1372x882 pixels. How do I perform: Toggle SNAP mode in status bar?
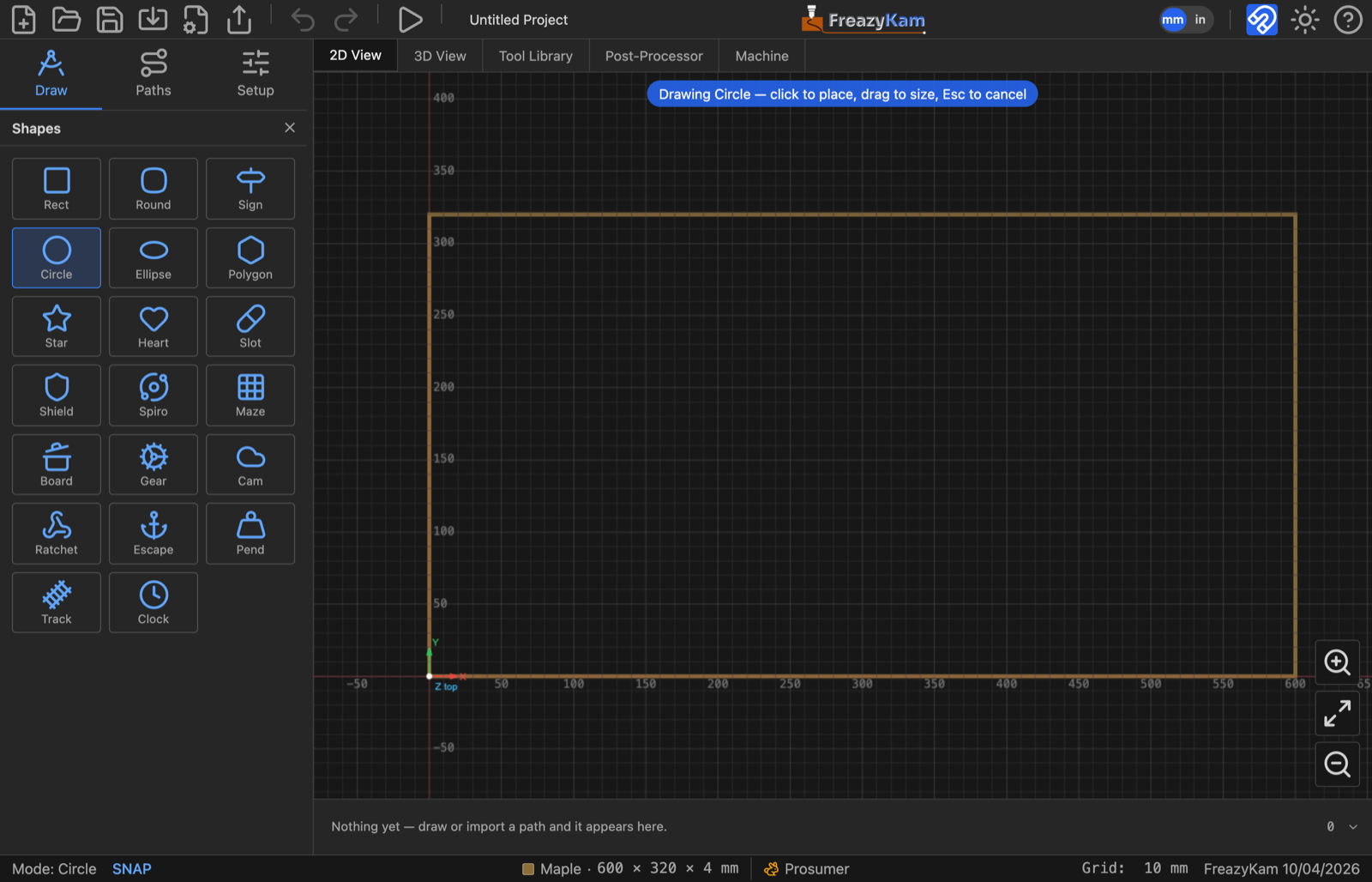click(x=132, y=869)
